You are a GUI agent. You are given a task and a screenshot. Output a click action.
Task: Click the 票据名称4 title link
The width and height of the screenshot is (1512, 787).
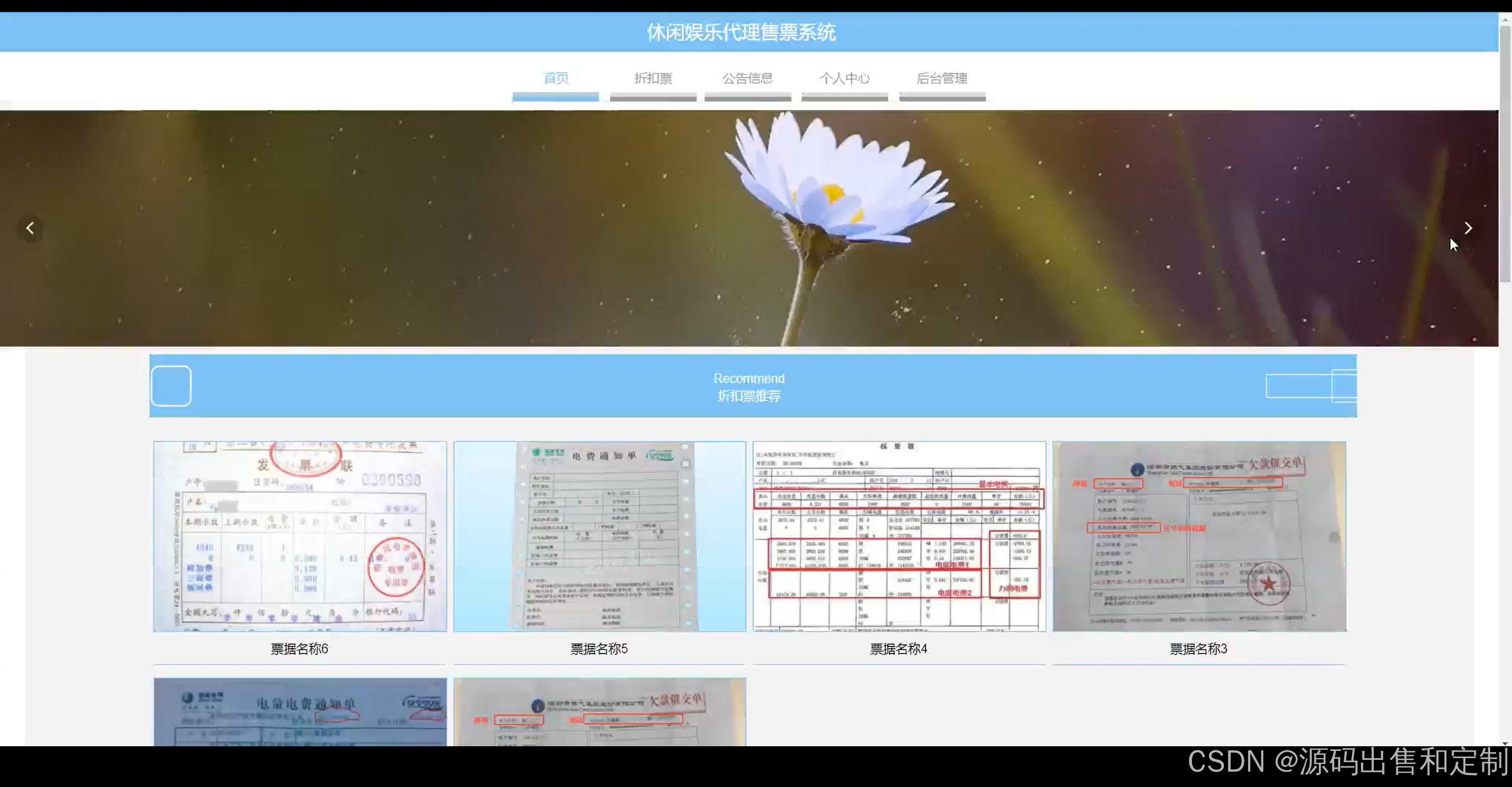click(x=898, y=649)
